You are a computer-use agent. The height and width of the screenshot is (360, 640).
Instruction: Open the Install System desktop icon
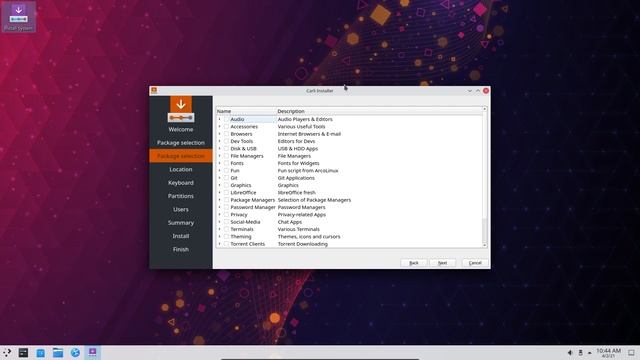pos(18,17)
